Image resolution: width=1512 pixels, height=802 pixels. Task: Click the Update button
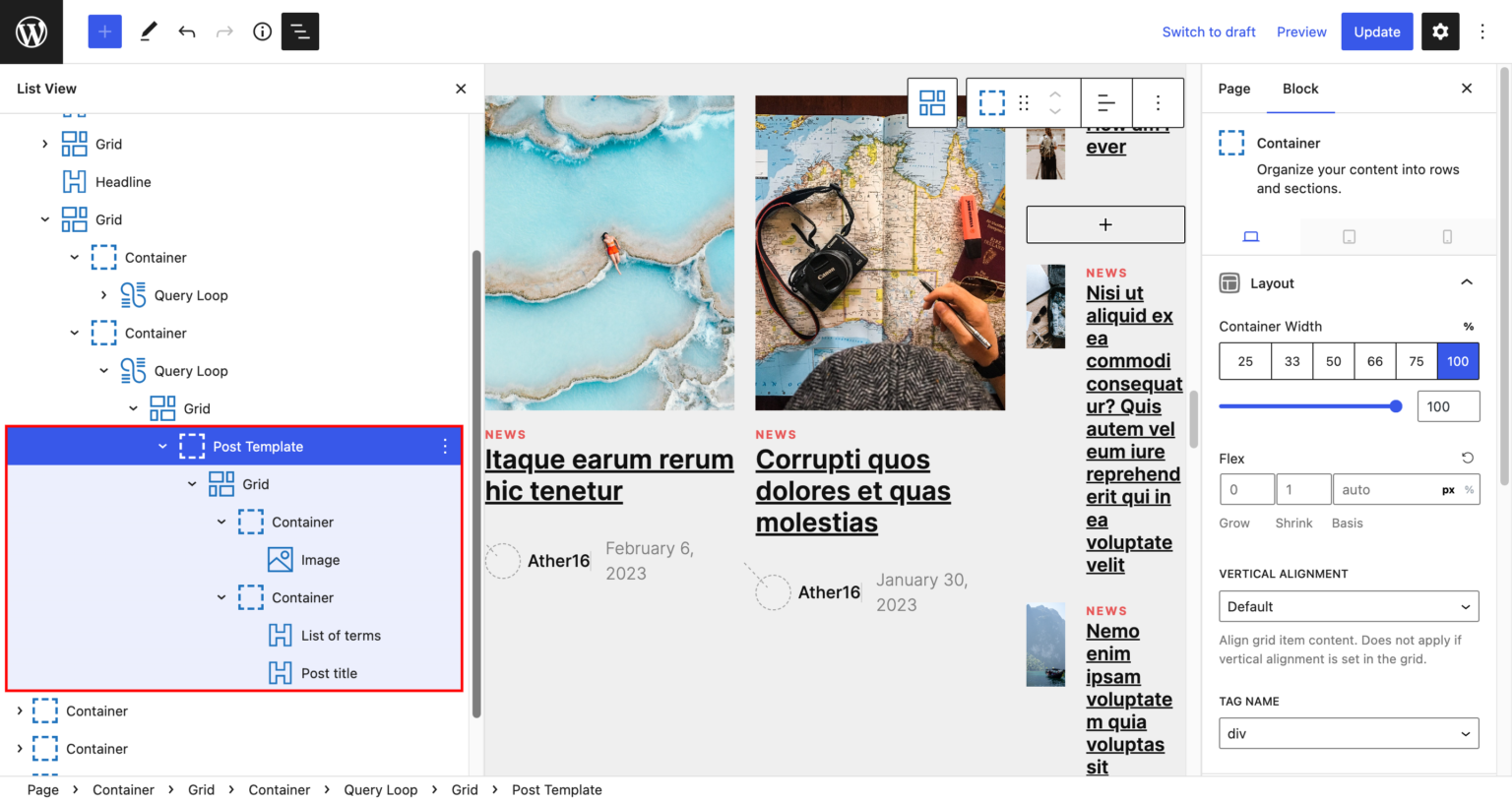tap(1376, 31)
